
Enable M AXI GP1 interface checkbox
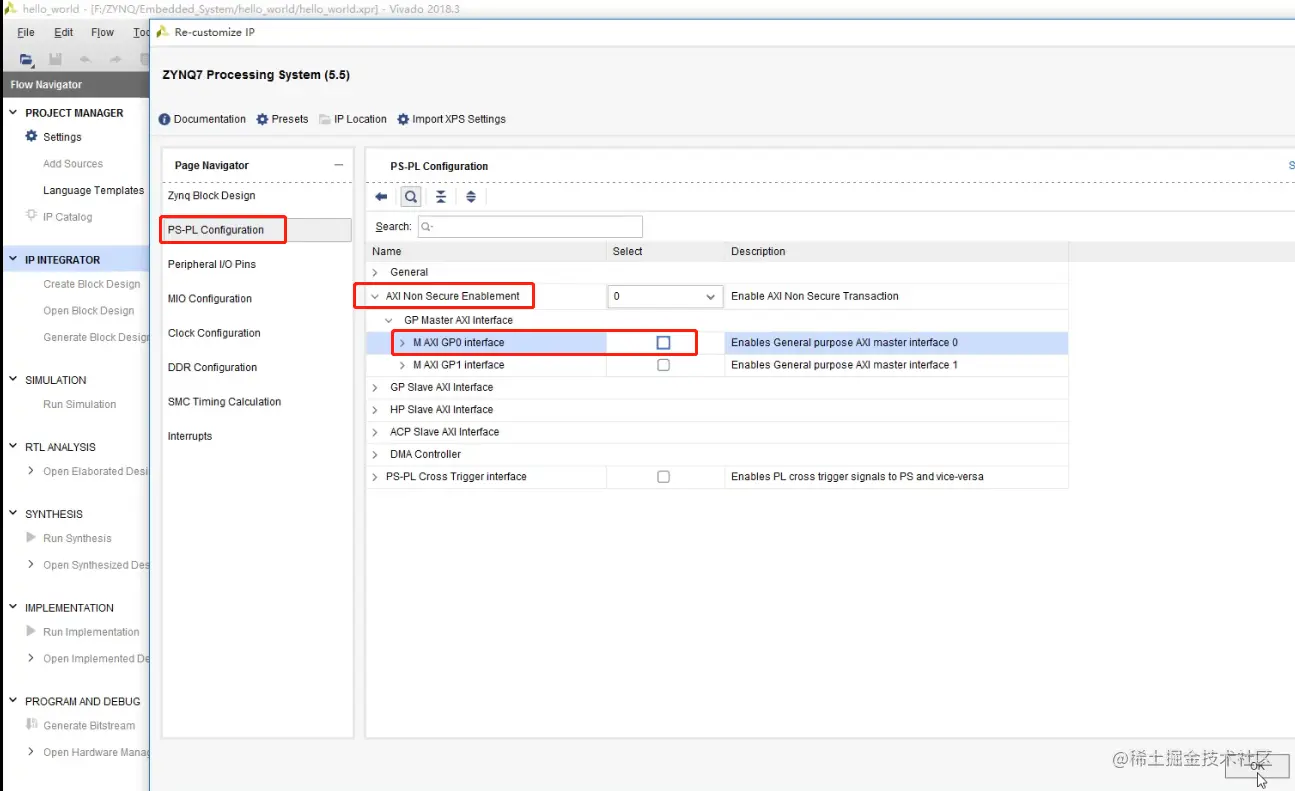click(x=663, y=365)
